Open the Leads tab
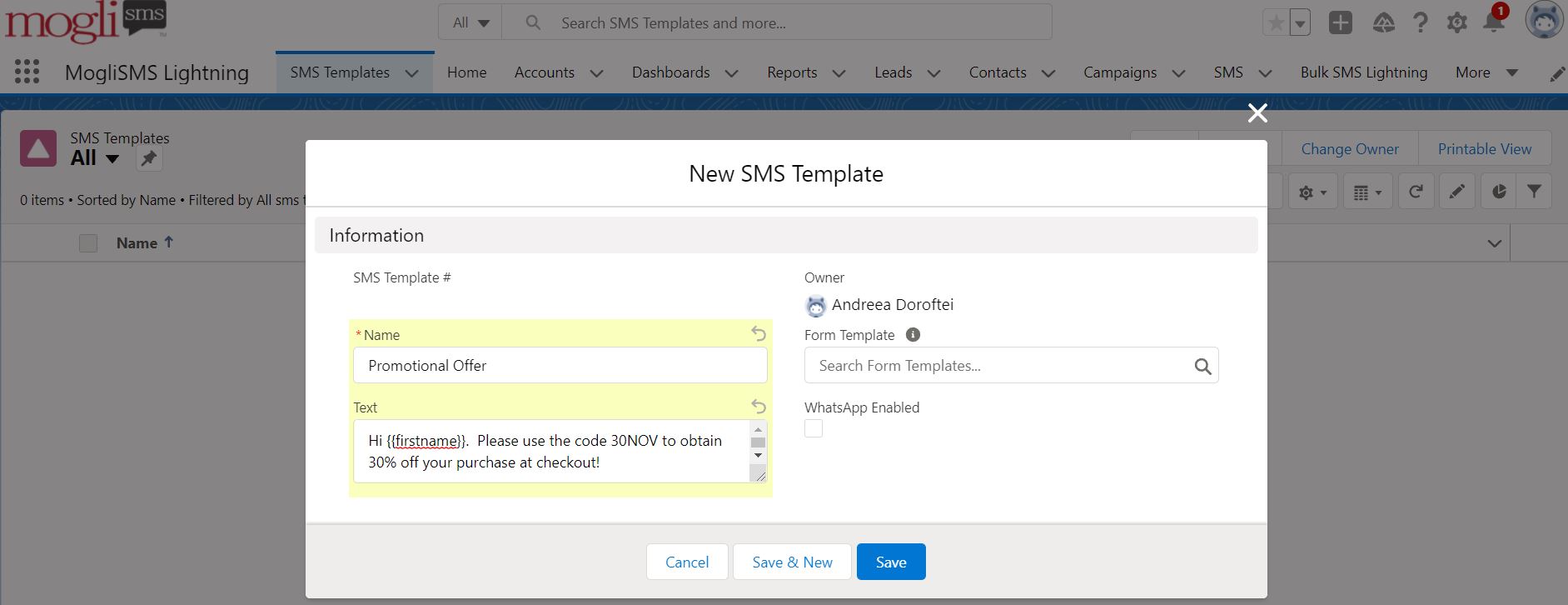Screen dimensions: 1568x605 click(x=894, y=72)
